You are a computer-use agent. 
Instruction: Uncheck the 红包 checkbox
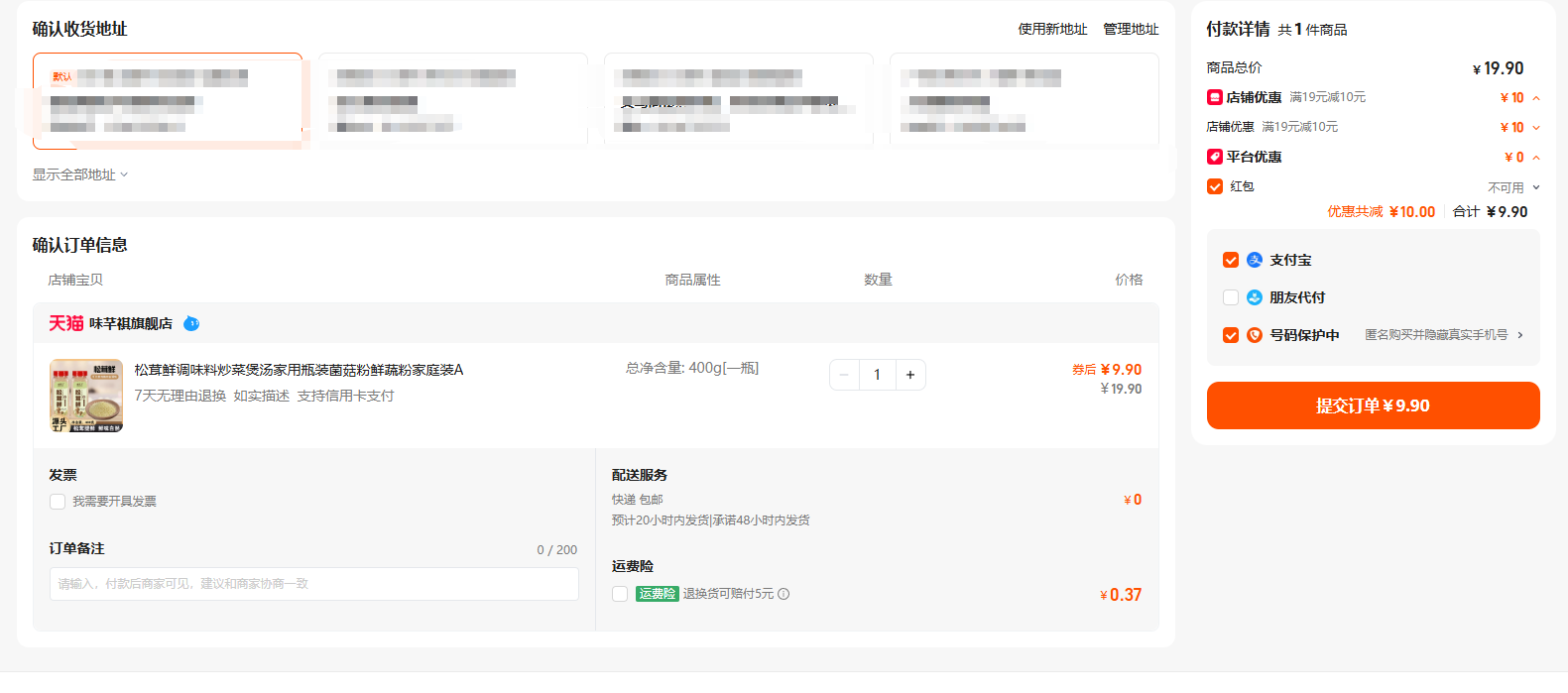click(1215, 186)
